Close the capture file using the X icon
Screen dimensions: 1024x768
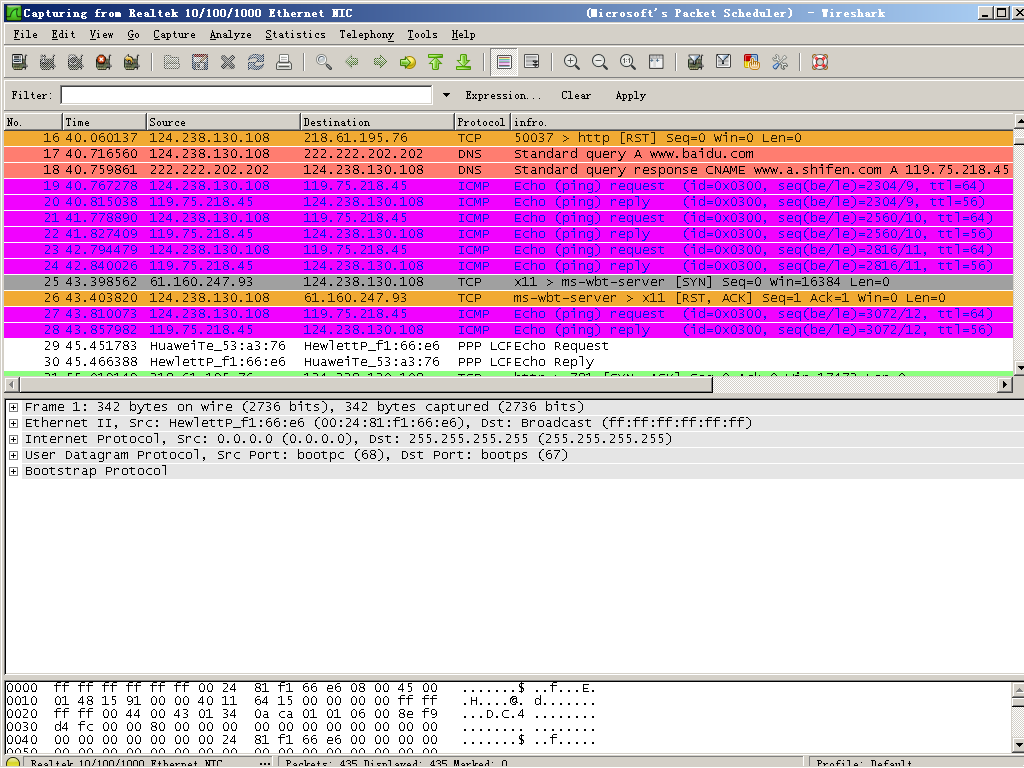[x=228, y=62]
